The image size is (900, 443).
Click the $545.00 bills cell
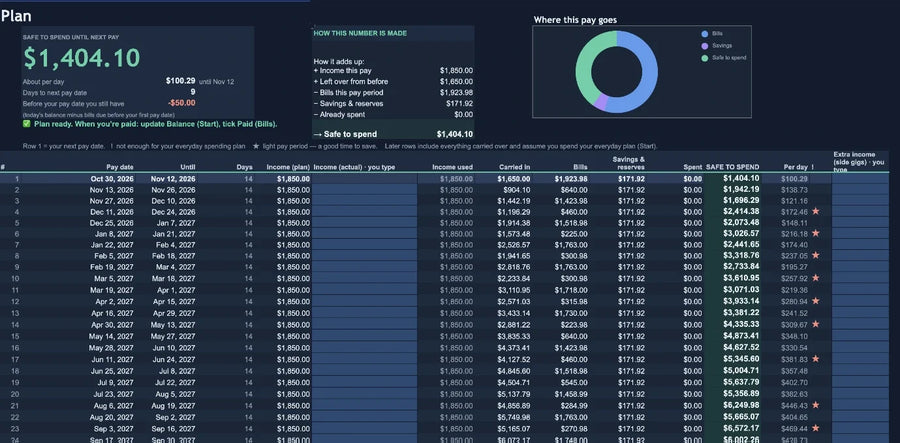pos(574,382)
